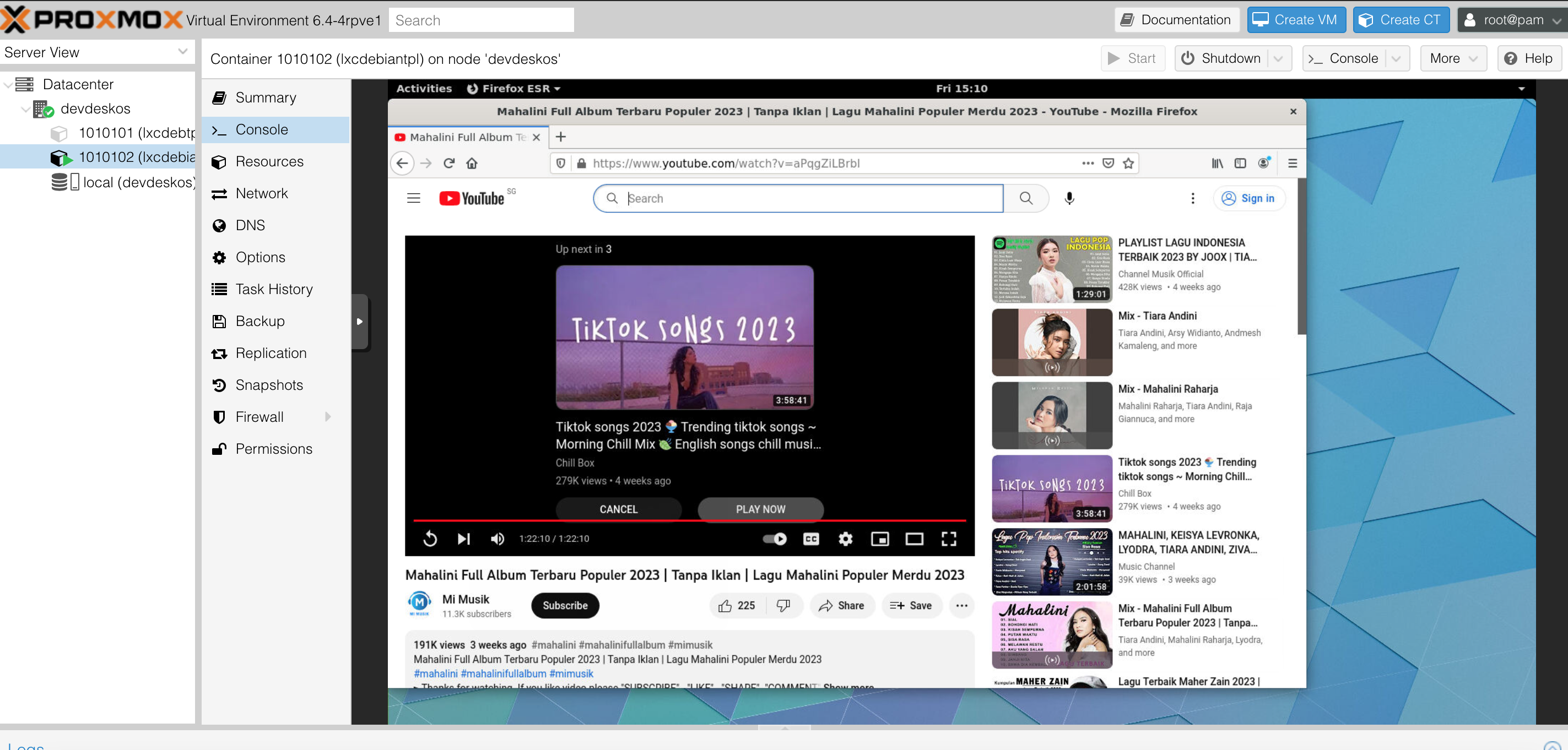
Task: Click the YouTube search magnifier button
Action: [1026, 198]
